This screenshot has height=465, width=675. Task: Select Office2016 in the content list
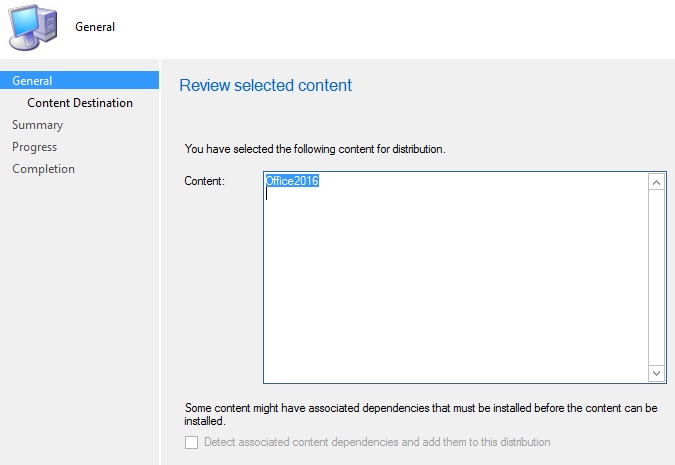click(x=292, y=181)
